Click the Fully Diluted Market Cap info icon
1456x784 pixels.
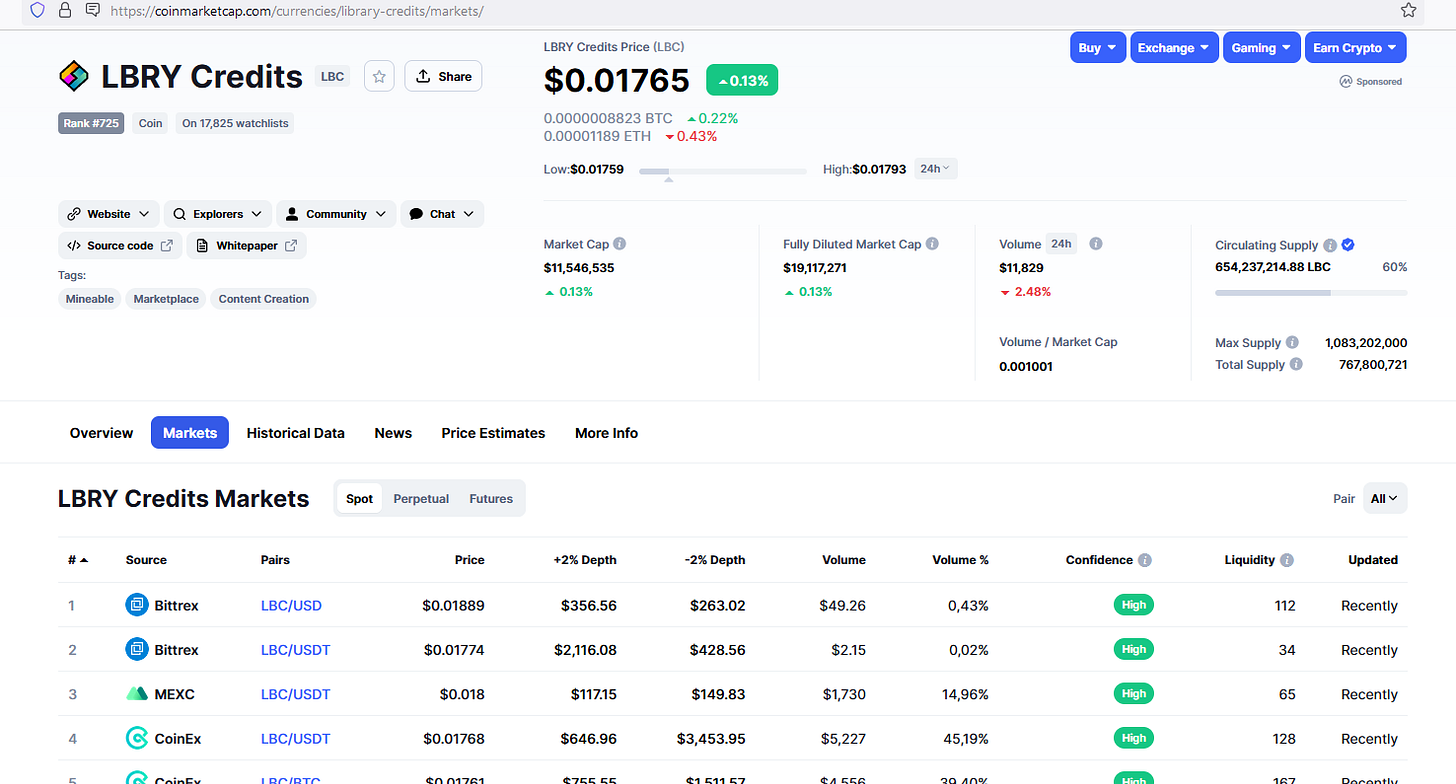[932, 244]
